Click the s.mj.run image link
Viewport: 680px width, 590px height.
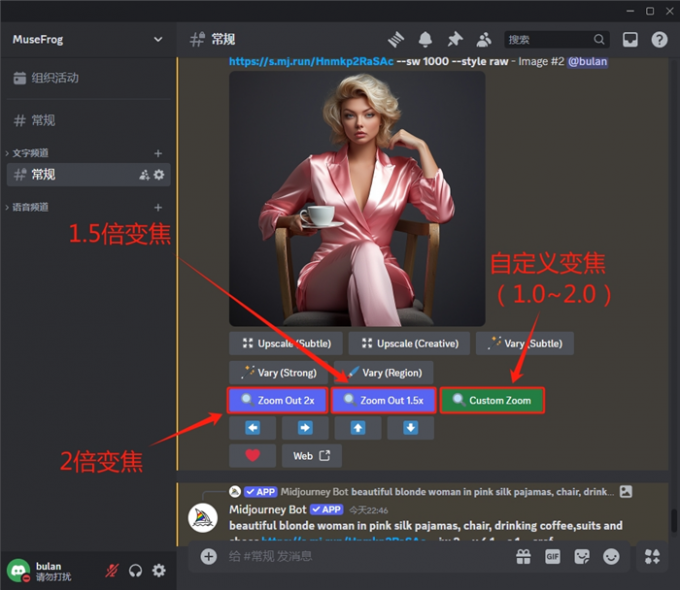[x=311, y=61]
